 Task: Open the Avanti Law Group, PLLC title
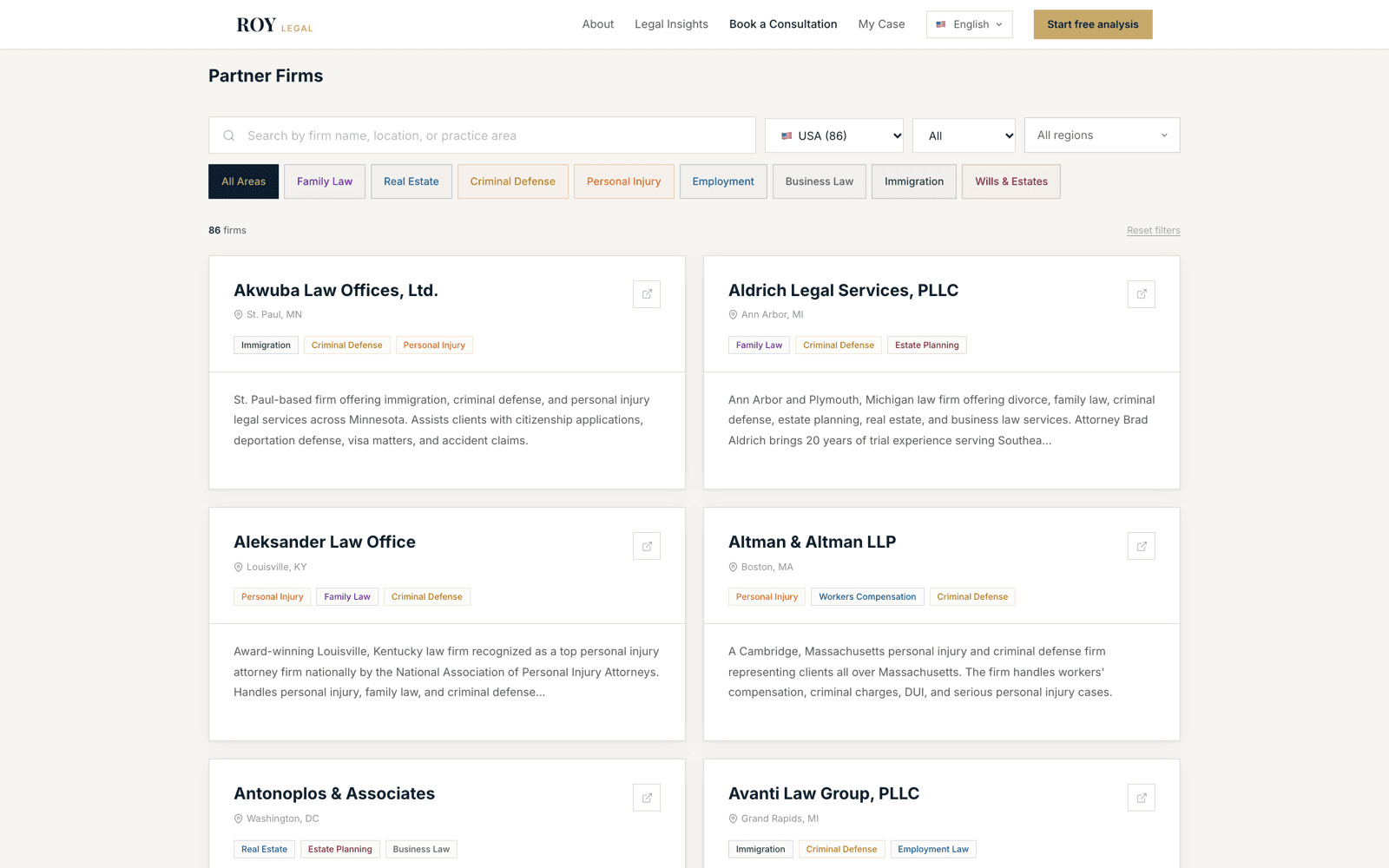coord(824,794)
